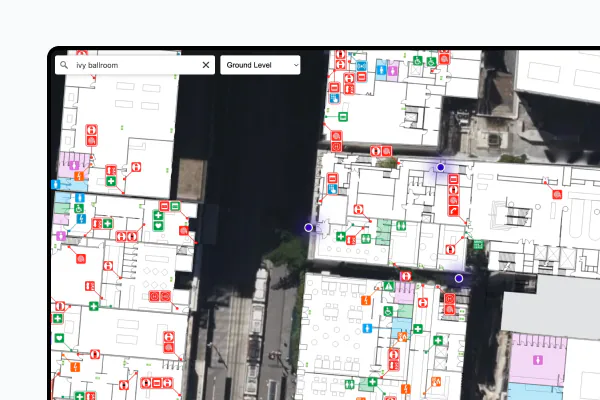Click the women's icon in the top-left pink restroom

point(74,165)
